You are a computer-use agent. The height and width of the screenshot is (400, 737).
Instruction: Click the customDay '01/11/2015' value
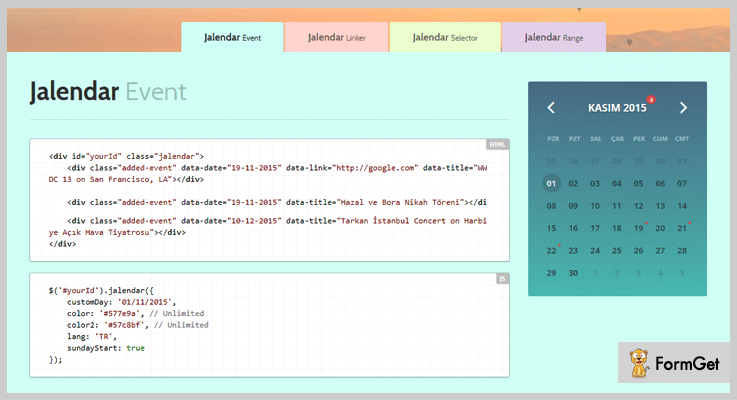click(145, 302)
